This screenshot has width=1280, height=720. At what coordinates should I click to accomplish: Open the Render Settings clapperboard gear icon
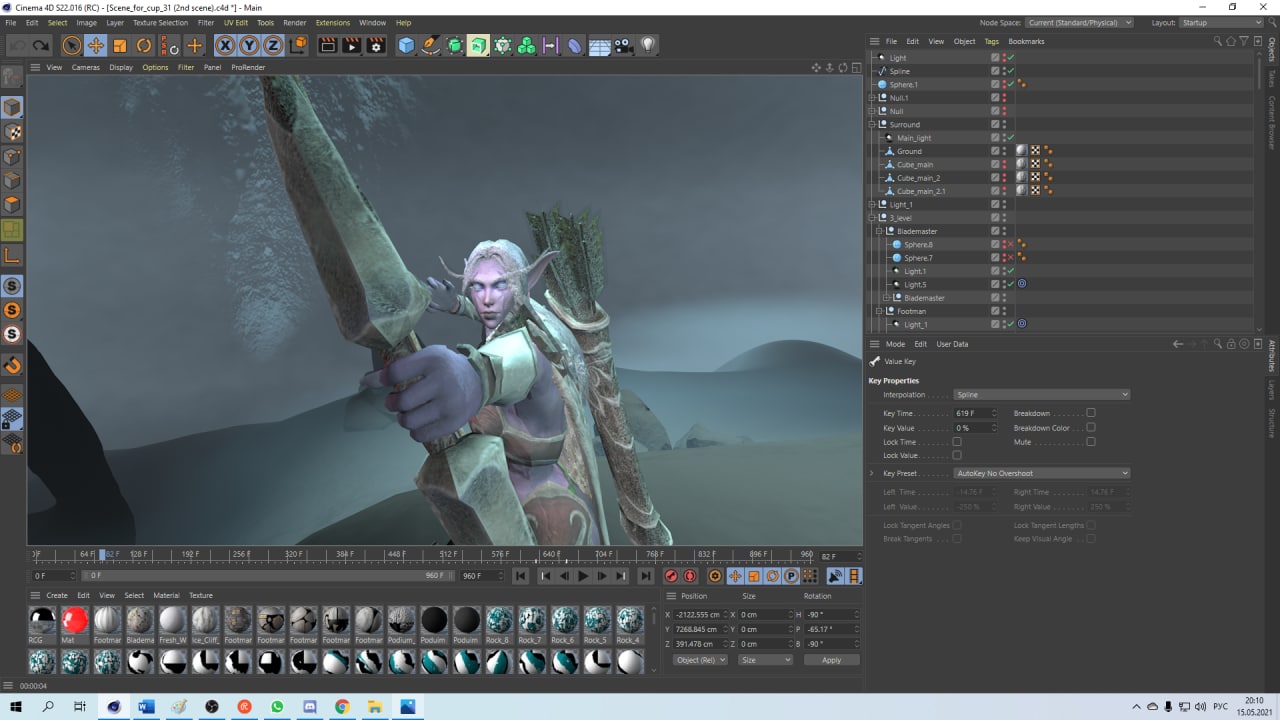[376, 45]
